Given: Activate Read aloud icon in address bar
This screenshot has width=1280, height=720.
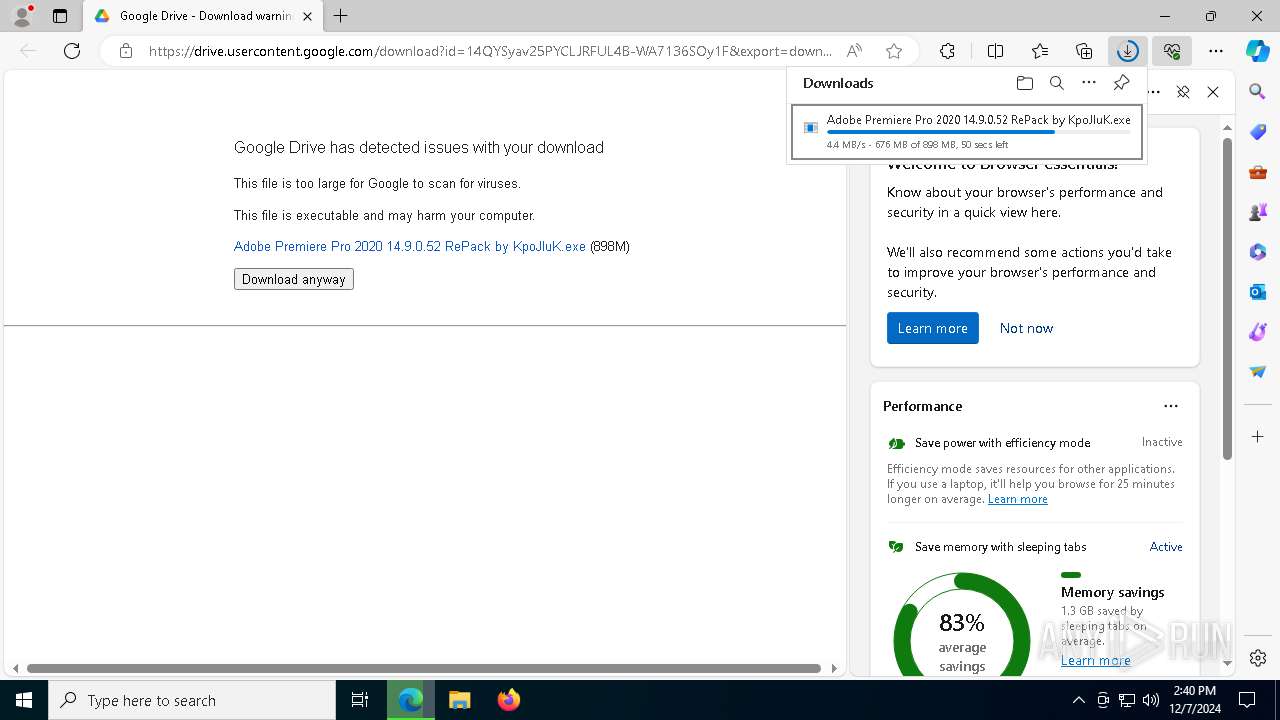Looking at the screenshot, I should pos(854,51).
